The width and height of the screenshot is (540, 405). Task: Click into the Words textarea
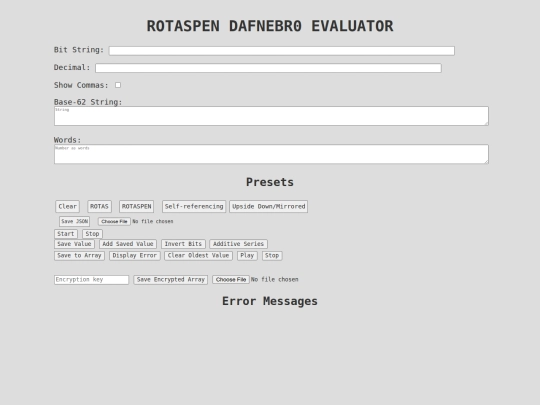(271, 154)
